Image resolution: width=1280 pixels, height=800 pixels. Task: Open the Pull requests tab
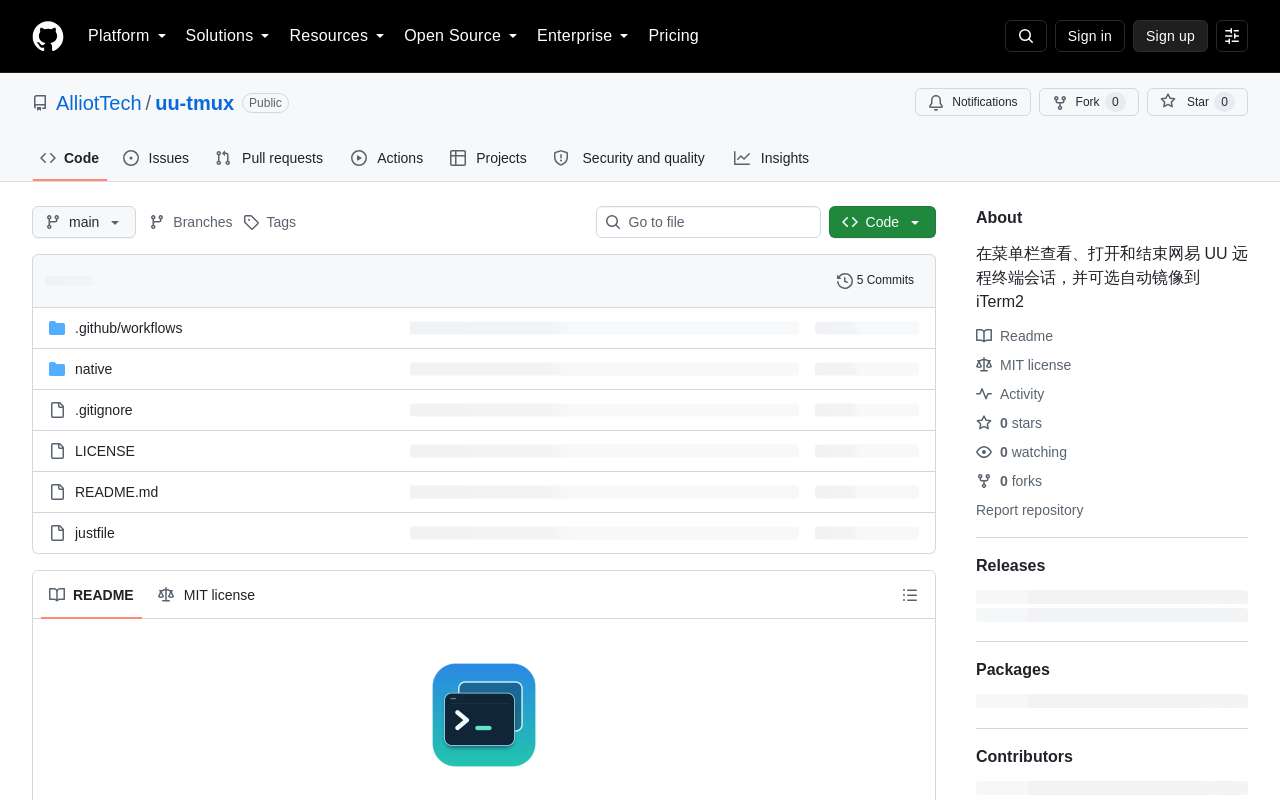(269, 158)
